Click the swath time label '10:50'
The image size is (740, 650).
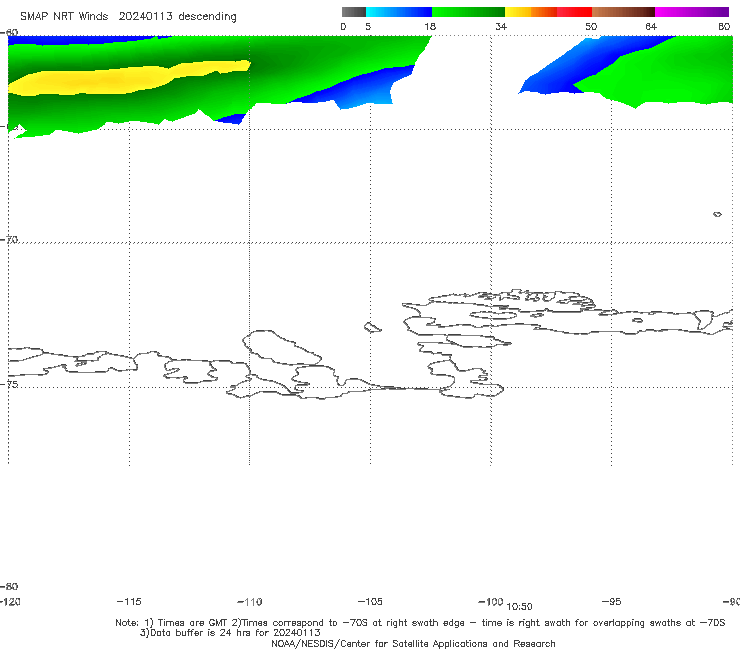tap(519, 607)
